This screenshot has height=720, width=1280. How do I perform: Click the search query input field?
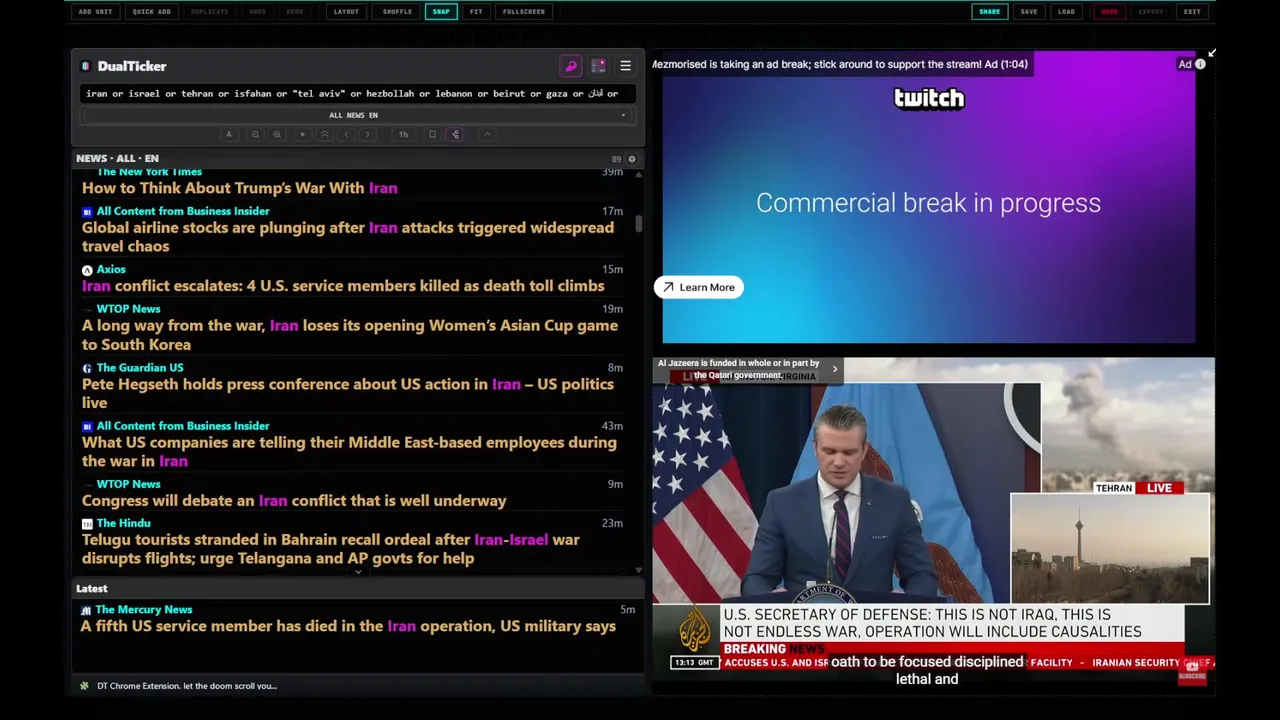pyautogui.click(x=356, y=93)
